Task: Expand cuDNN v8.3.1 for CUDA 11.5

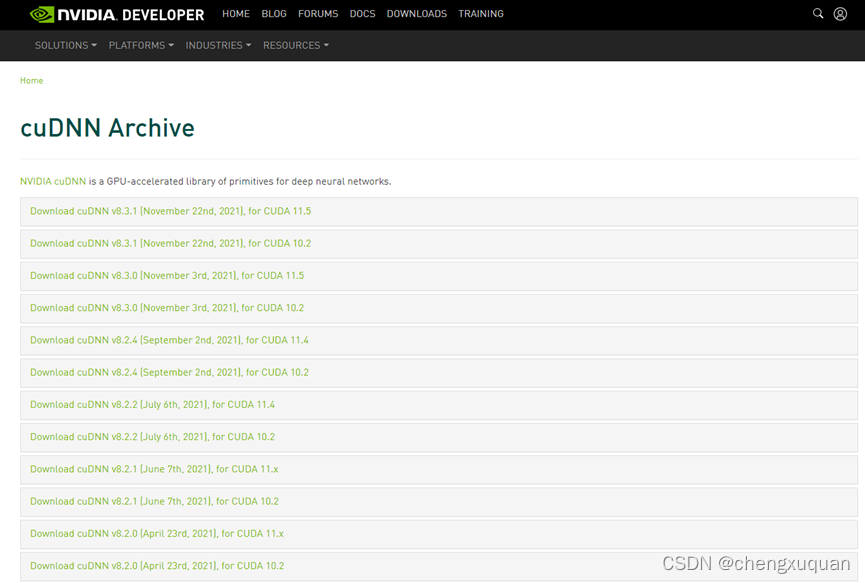Action: click(439, 212)
